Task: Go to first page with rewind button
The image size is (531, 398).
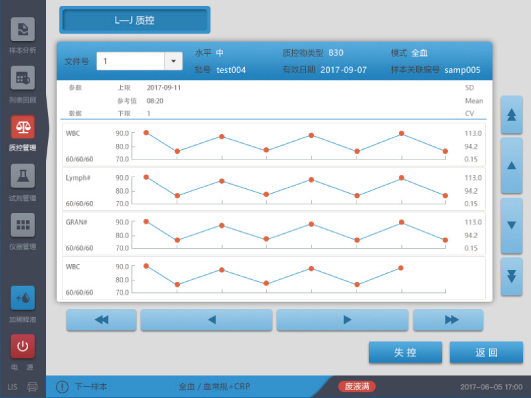Action: point(102,320)
